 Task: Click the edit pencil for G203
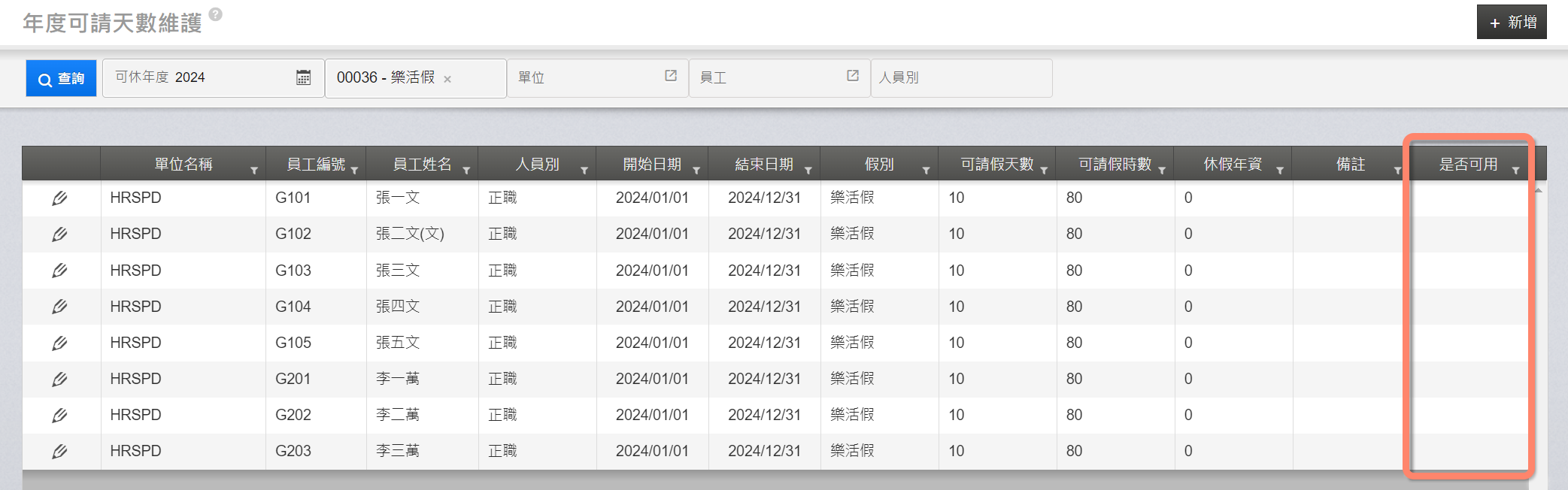coord(59,452)
